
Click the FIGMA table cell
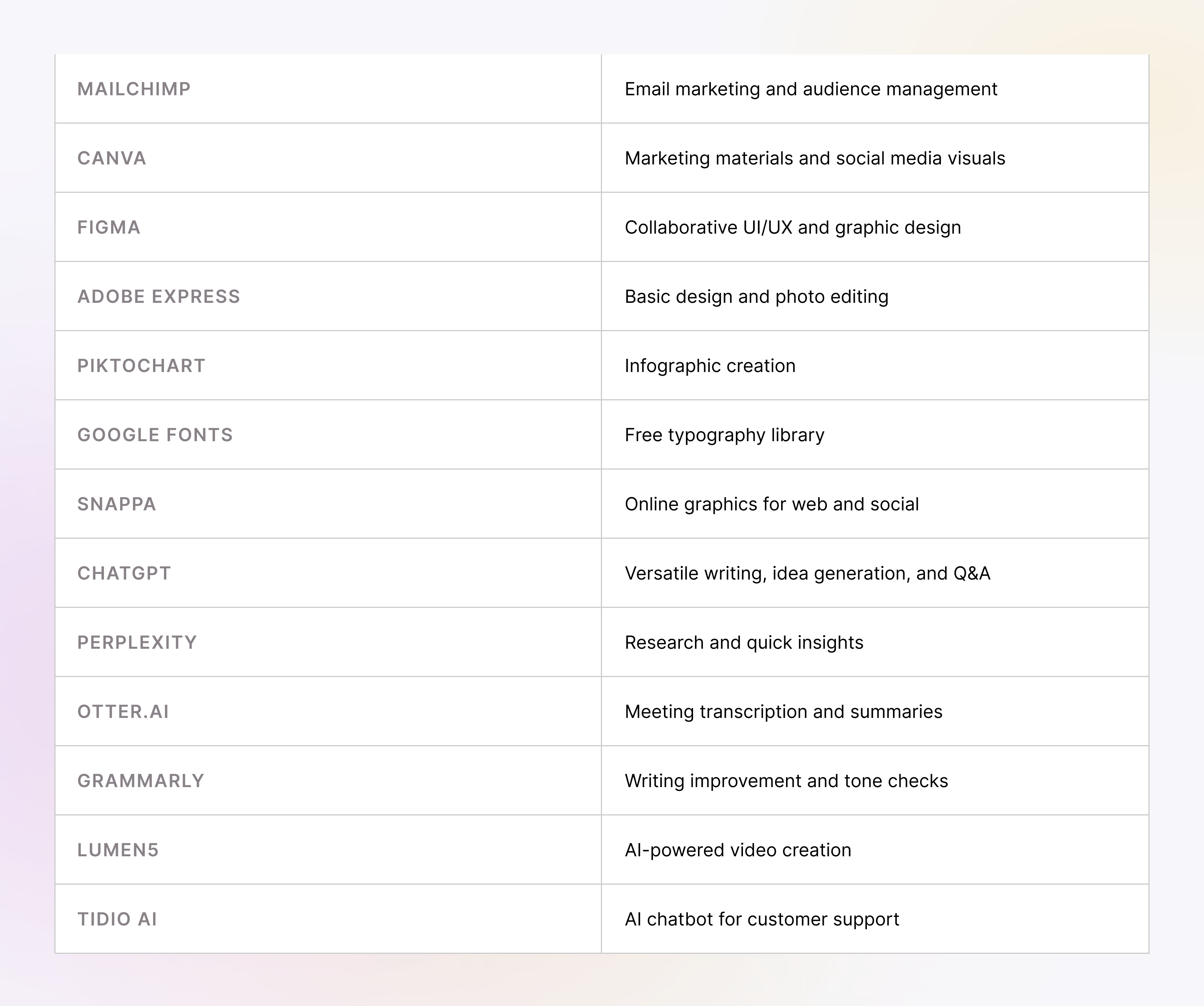328,227
